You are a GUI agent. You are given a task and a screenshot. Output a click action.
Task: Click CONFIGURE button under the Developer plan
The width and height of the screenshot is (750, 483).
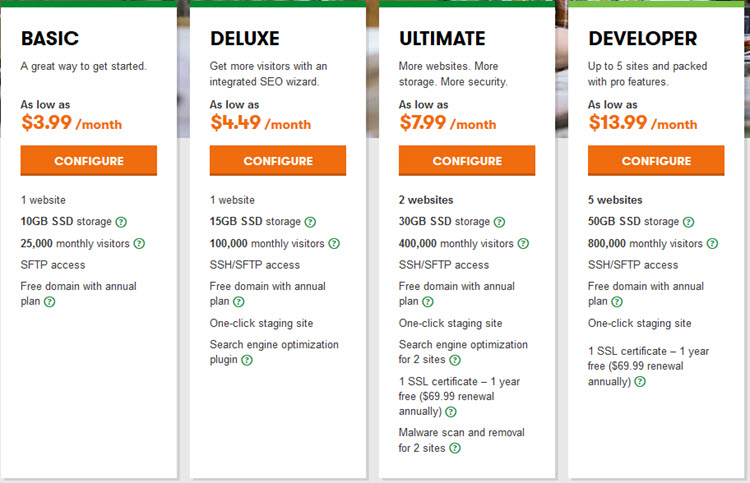coord(656,161)
